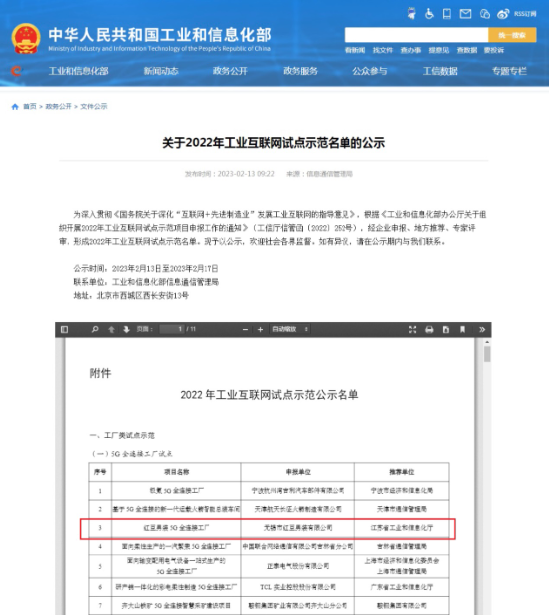Open the 新闻动态 navigation menu

[x=161, y=71]
